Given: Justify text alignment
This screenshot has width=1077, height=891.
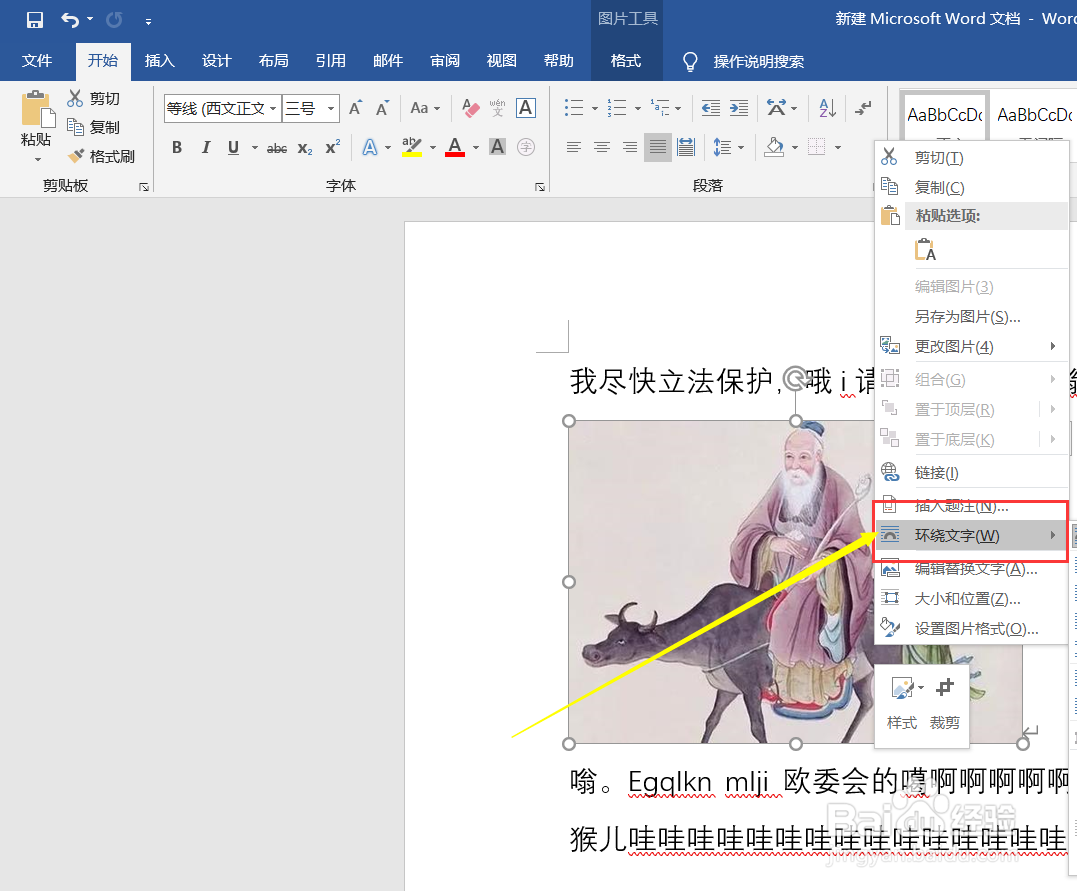Looking at the screenshot, I should click(x=657, y=147).
